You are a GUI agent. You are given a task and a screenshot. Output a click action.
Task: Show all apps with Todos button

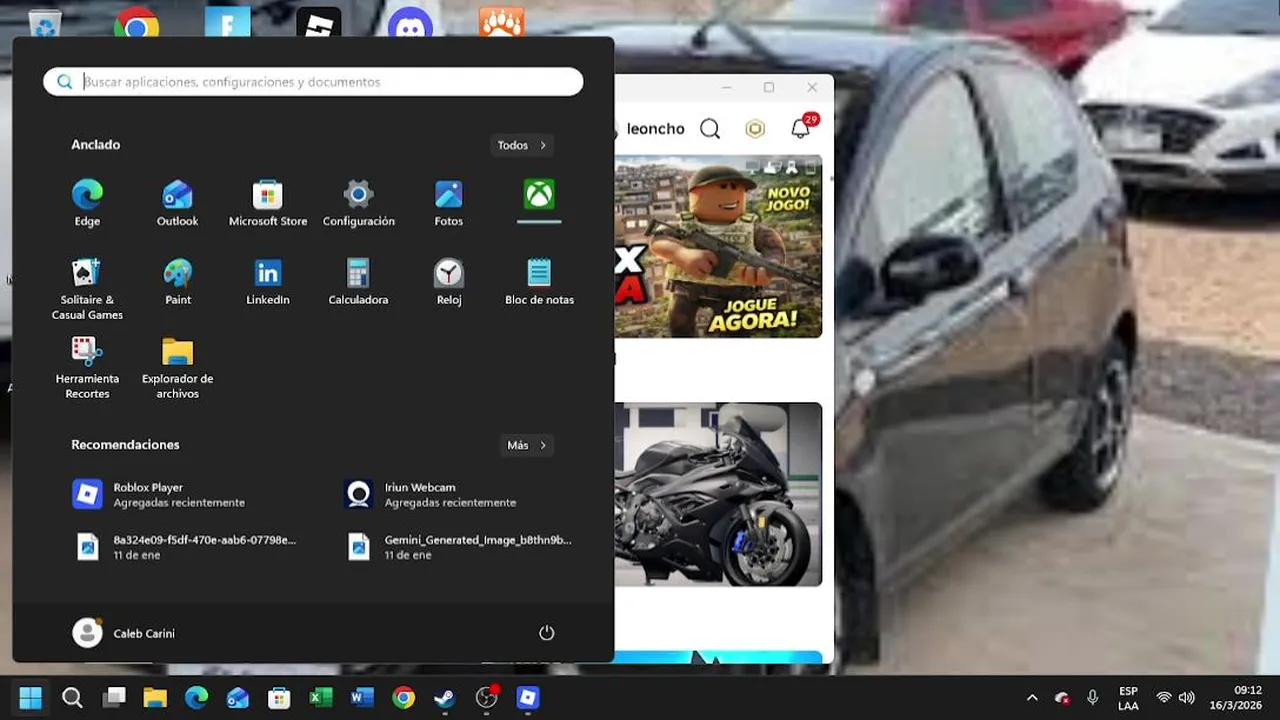[x=522, y=145]
